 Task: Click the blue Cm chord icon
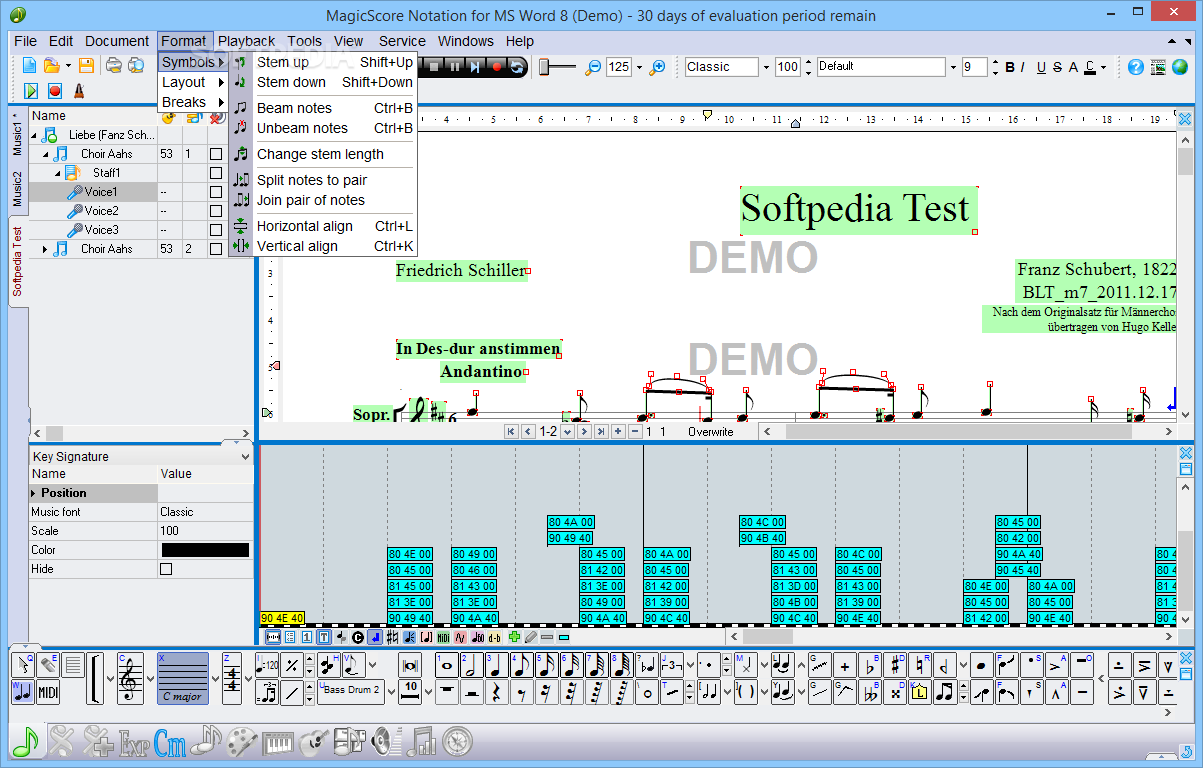point(170,742)
